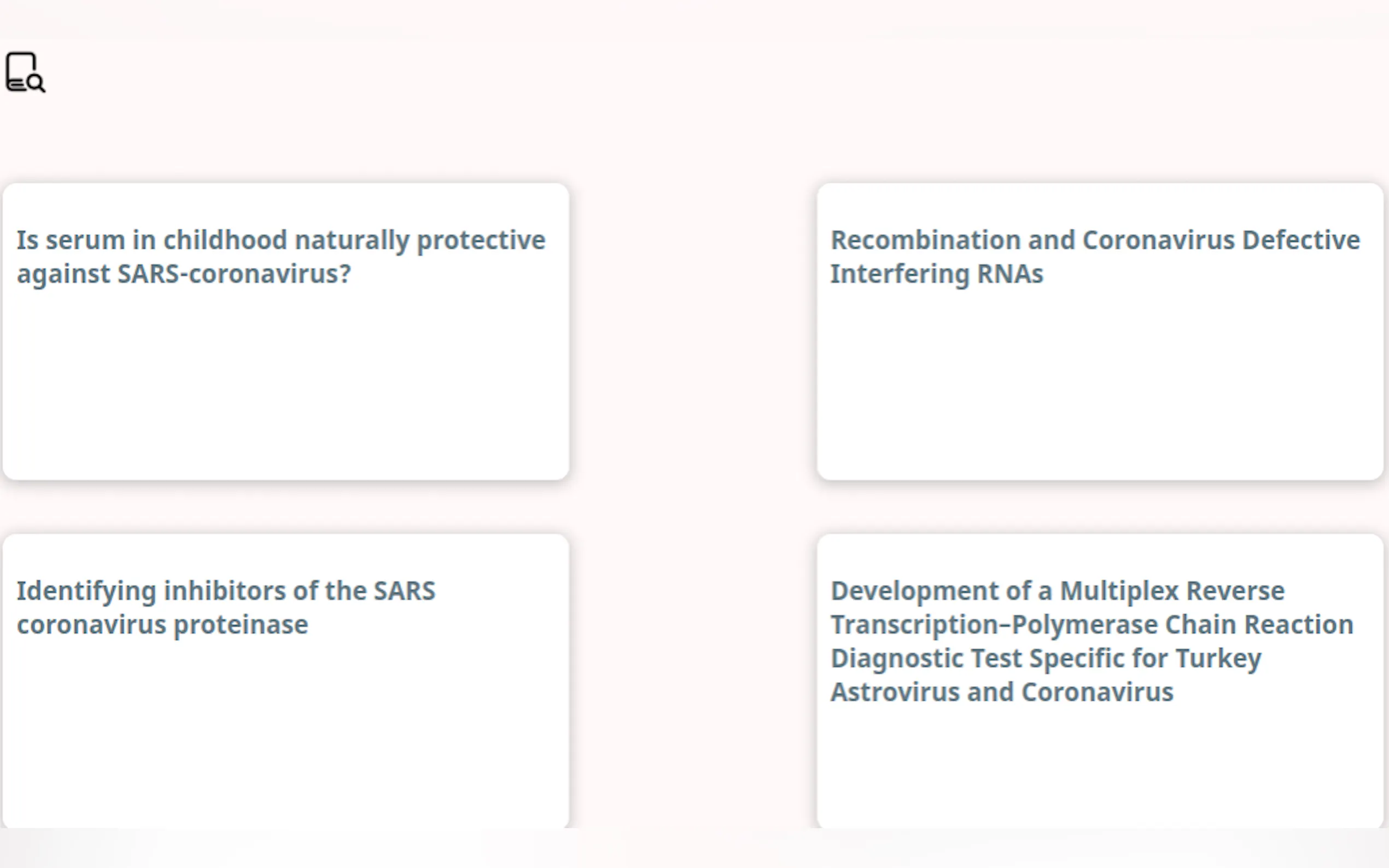Click 'against SARS-coronavirus?' text line

coord(184,274)
